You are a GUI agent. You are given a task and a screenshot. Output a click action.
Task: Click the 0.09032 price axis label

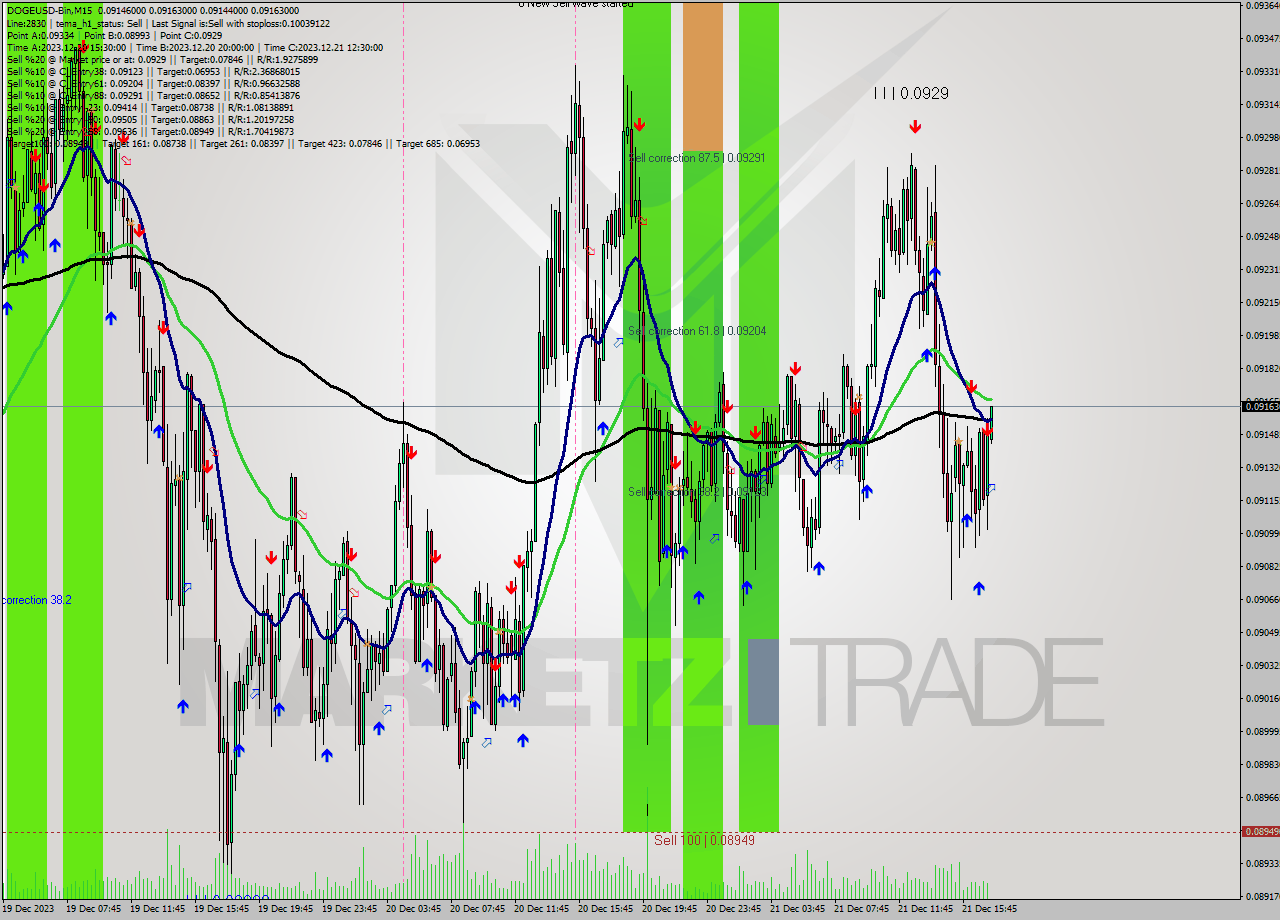[x=1262, y=665]
